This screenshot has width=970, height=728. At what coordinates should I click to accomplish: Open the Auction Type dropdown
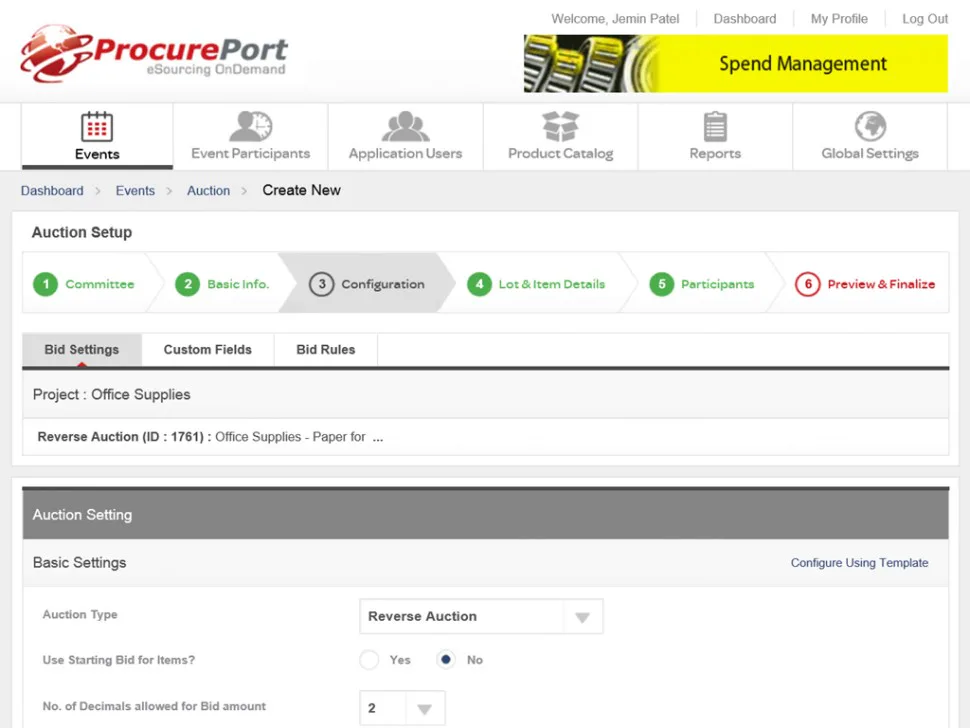tap(582, 616)
